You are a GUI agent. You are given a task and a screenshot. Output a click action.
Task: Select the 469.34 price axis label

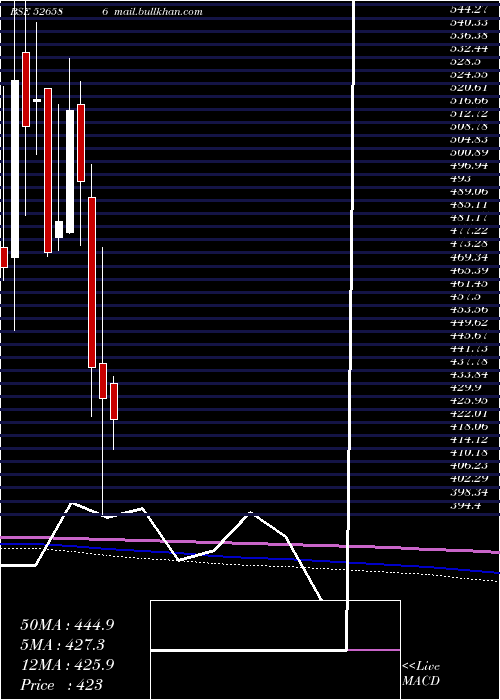click(x=468, y=257)
